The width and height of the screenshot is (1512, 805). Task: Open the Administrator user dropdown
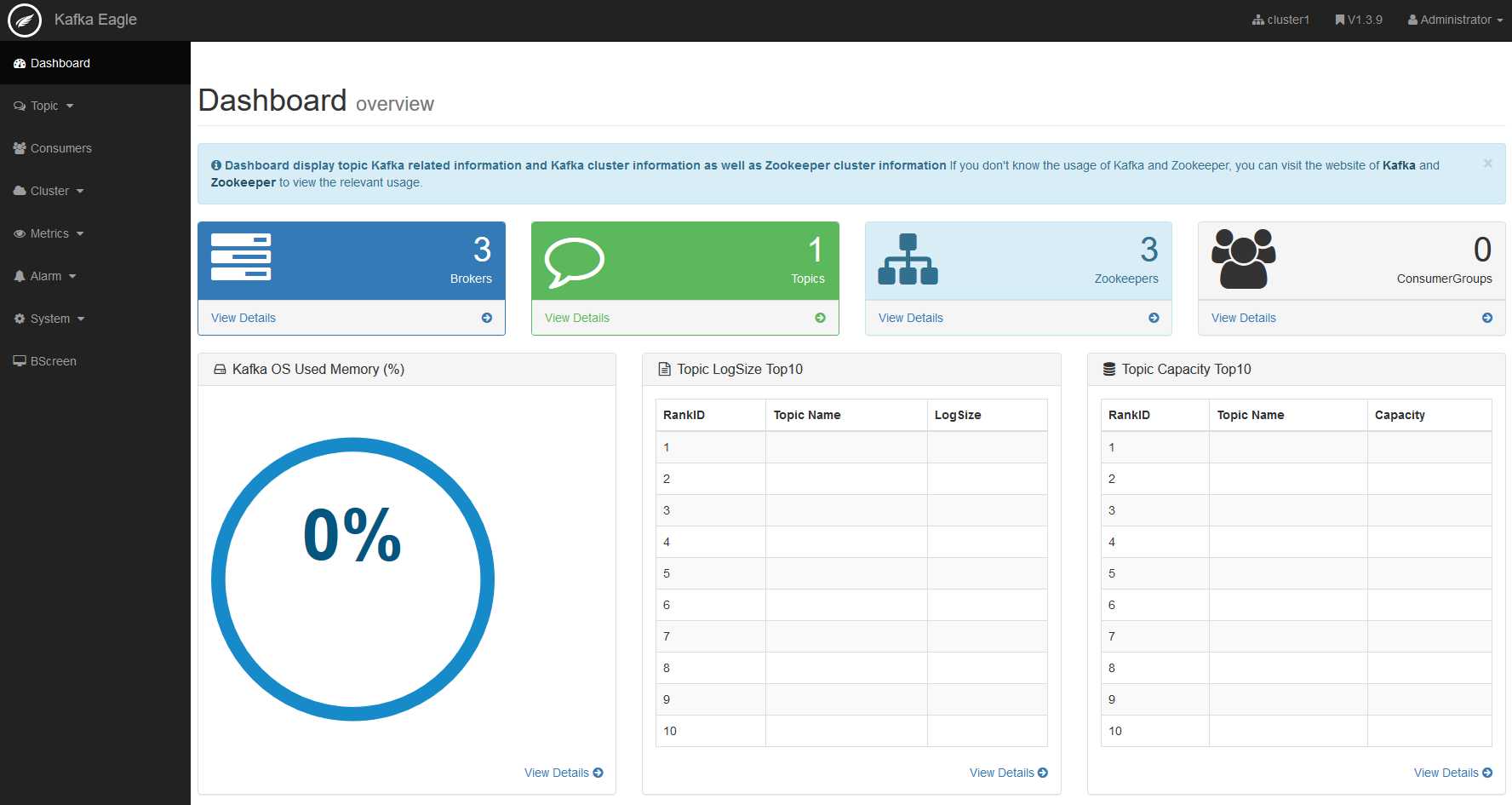tap(1455, 20)
